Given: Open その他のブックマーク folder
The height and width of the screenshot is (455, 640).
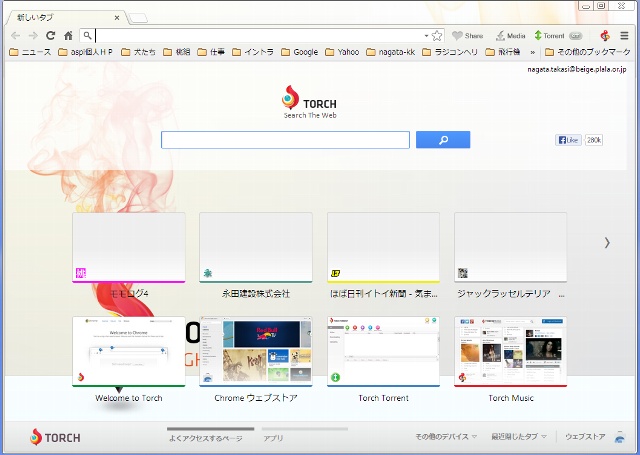Looking at the screenshot, I should pos(588,52).
